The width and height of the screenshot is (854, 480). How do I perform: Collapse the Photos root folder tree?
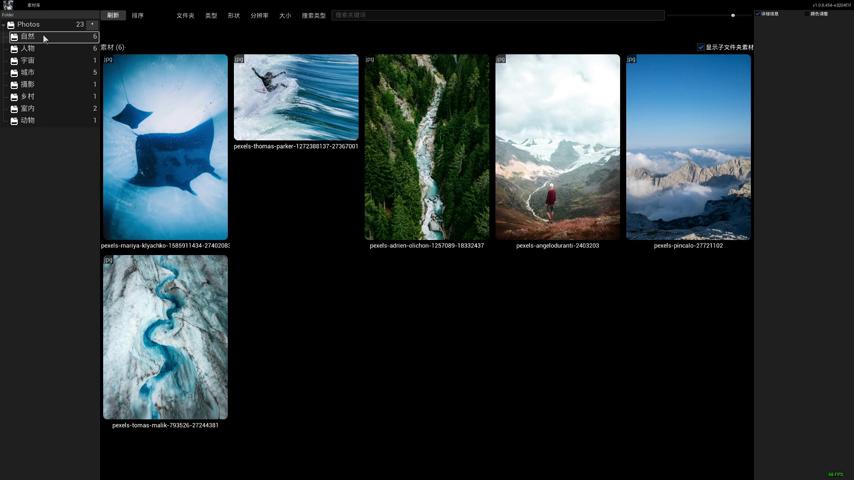pyautogui.click(x=3, y=25)
